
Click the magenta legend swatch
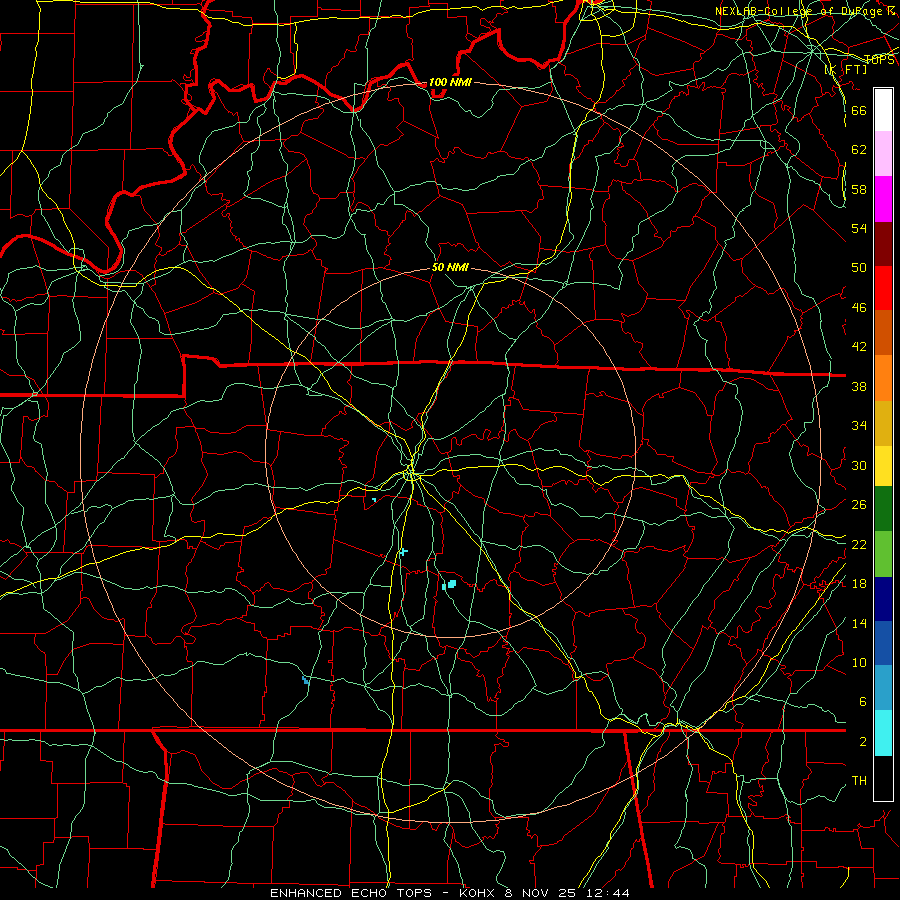pyautogui.click(x=883, y=199)
